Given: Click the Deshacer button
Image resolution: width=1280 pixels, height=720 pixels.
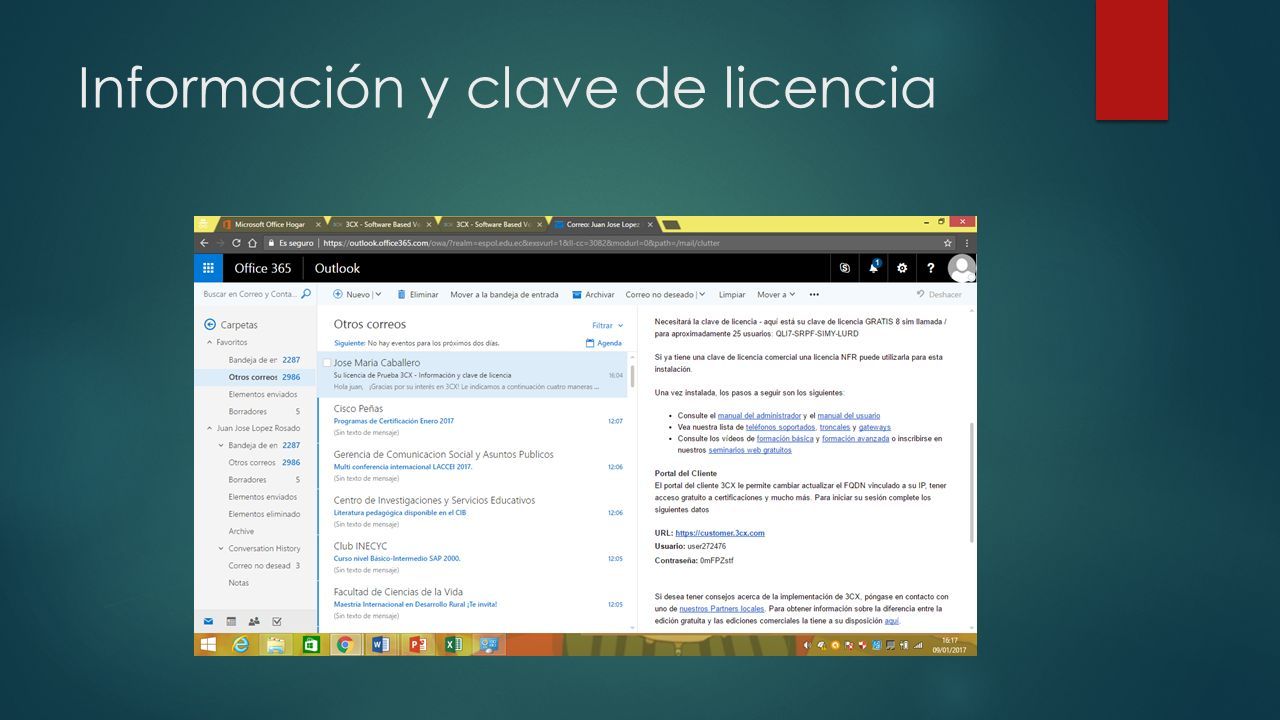Looking at the screenshot, I should coord(939,294).
